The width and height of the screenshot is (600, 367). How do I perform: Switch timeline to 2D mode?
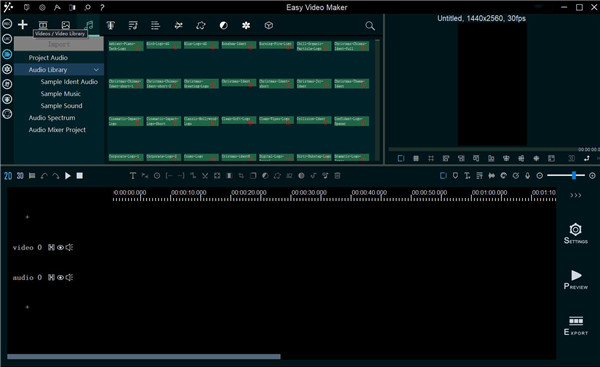tap(8, 176)
